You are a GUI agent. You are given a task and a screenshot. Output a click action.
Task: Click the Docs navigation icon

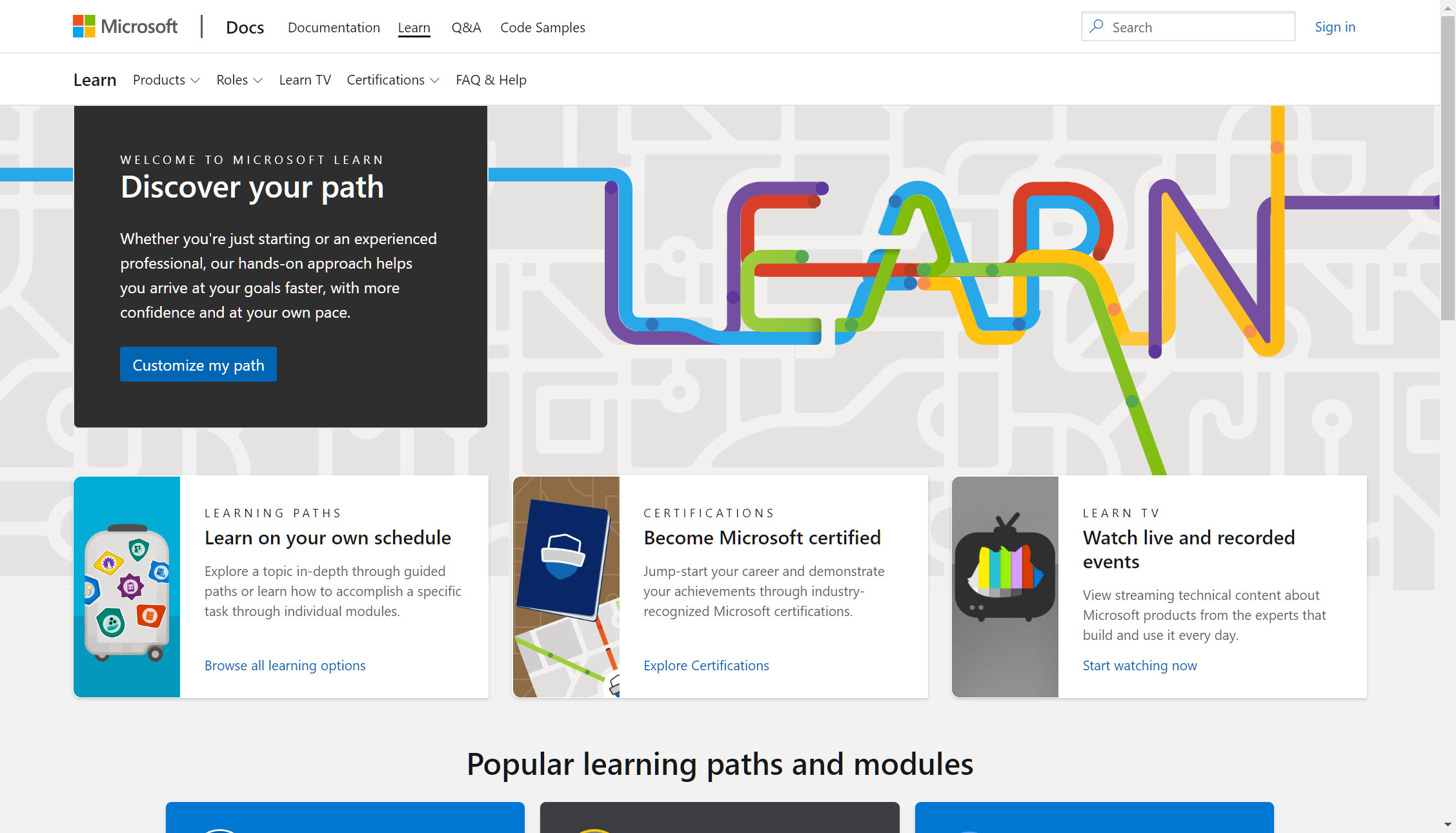click(x=244, y=27)
